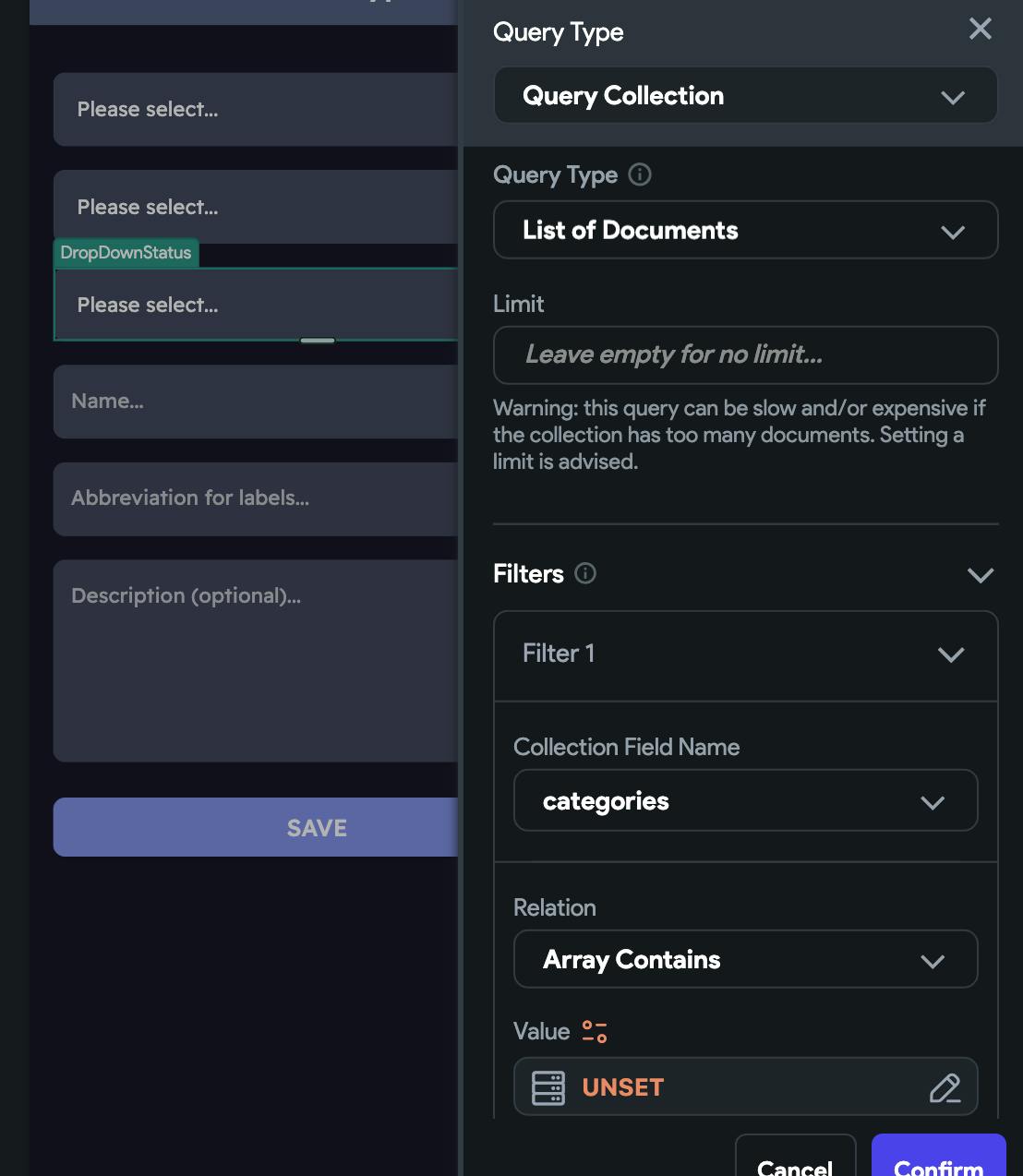Image resolution: width=1023 pixels, height=1176 pixels.
Task: Select the DropDownStatus dropdown widget
Action: [x=256, y=305]
